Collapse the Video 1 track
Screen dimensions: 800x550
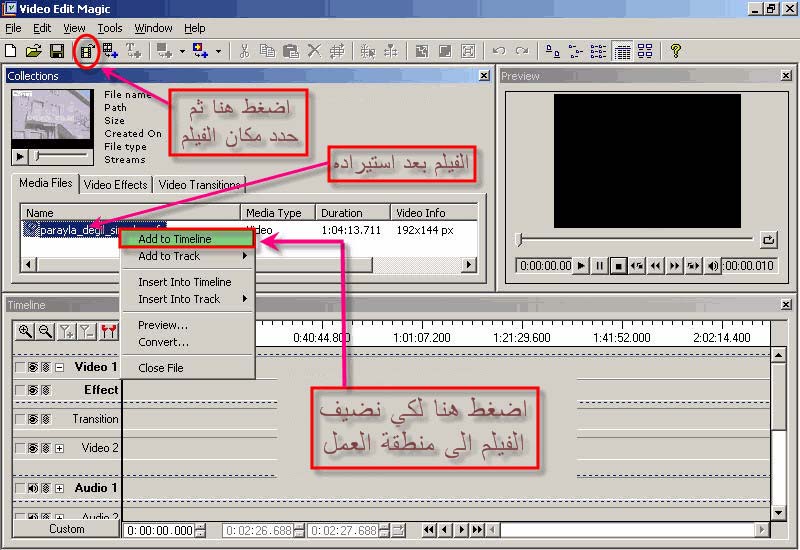point(60,367)
